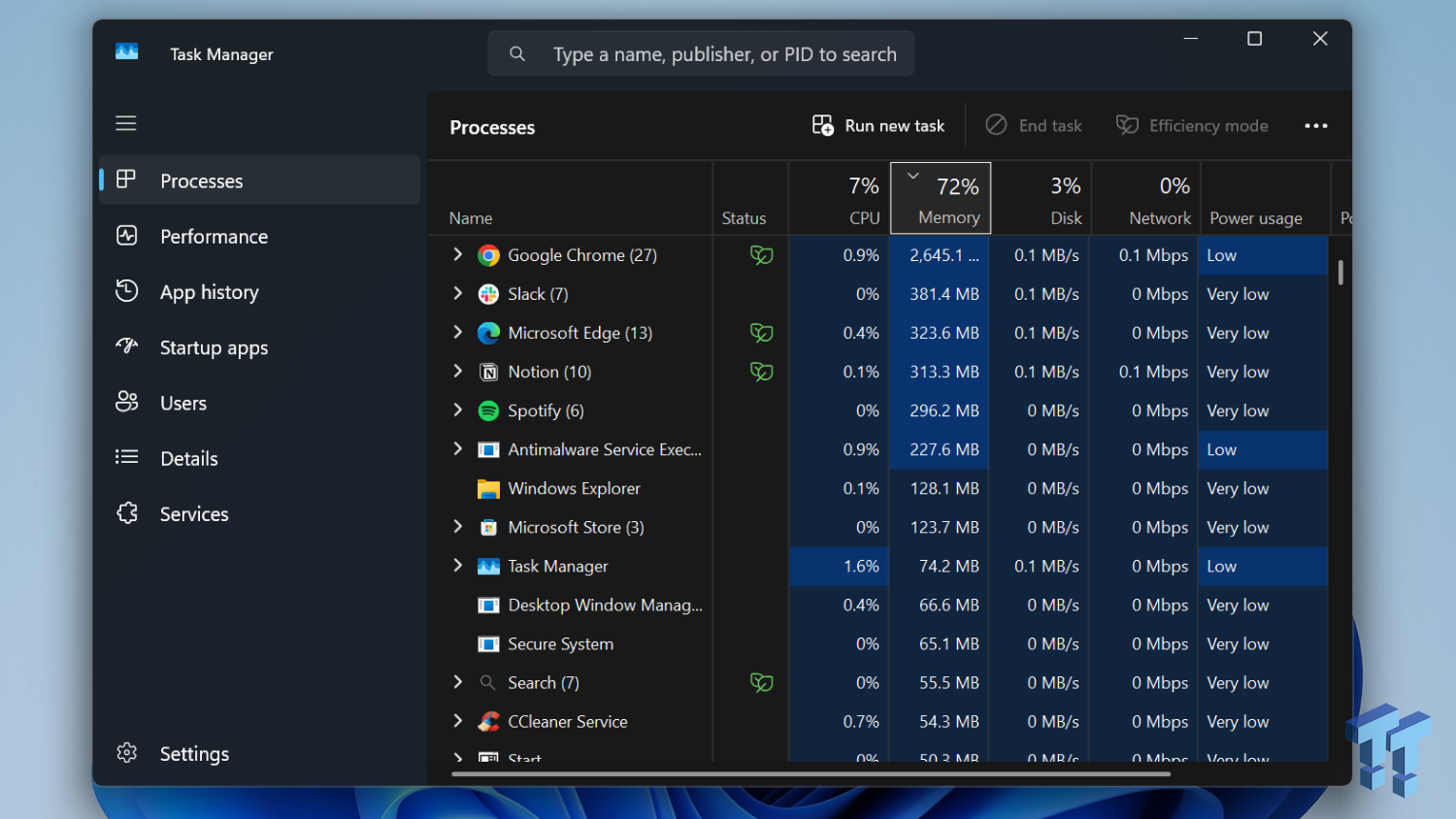This screenshot has width=1456, height=819.
Task: Open the Services panel icon
Action: click(x=127, y=513)
